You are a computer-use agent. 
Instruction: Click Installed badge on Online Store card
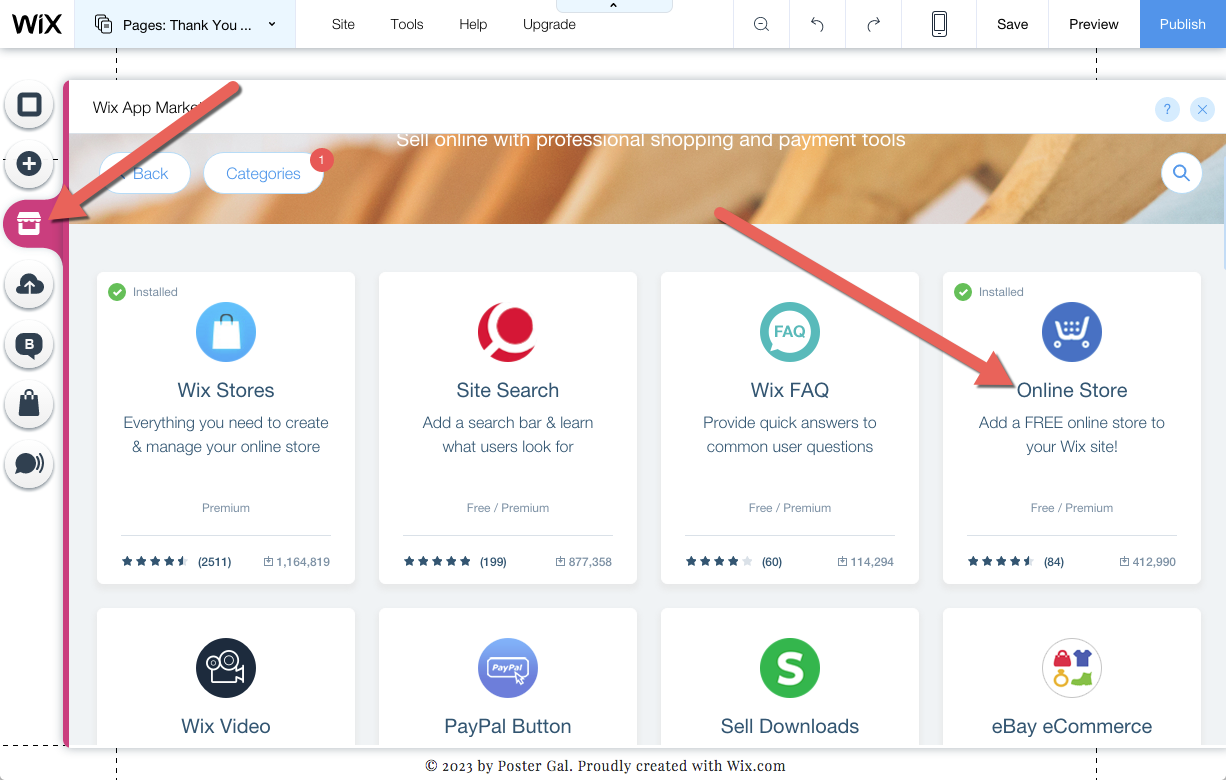989,292
